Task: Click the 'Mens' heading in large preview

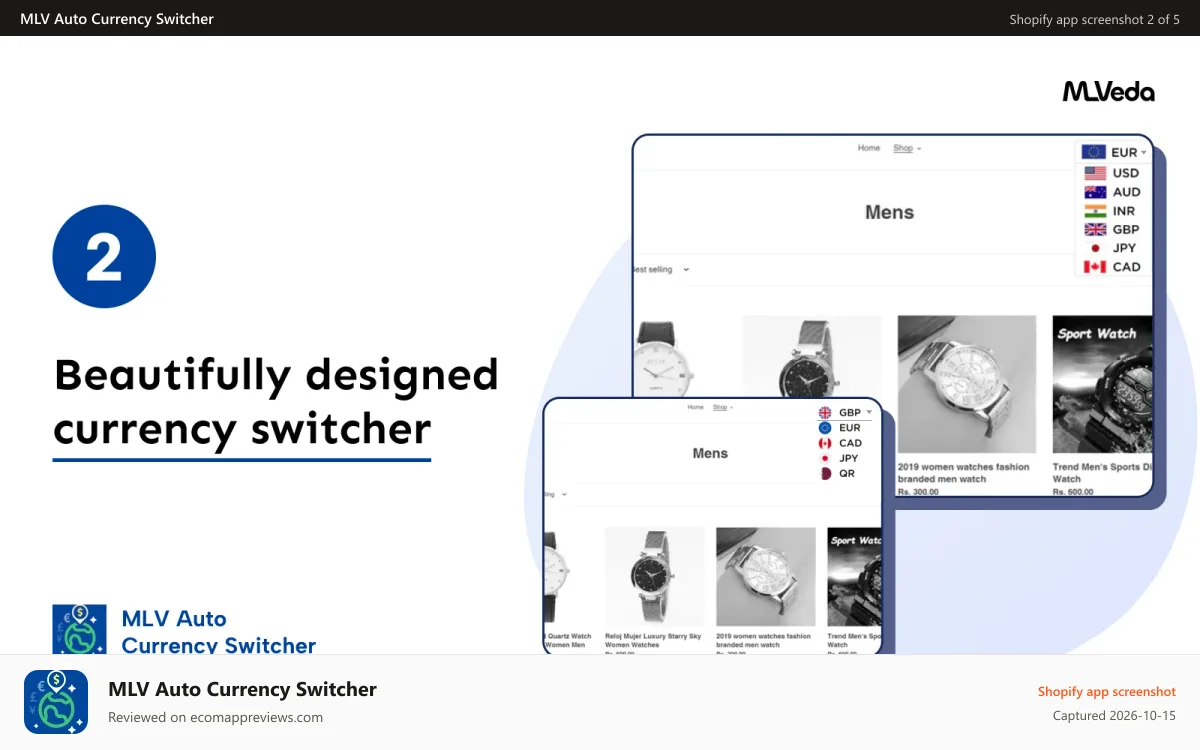Action: (889, 212)
